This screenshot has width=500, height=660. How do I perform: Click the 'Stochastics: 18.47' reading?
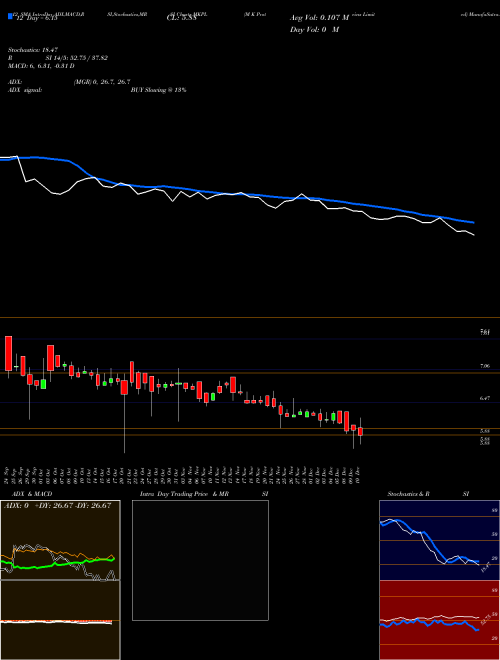tap(32, 50)
